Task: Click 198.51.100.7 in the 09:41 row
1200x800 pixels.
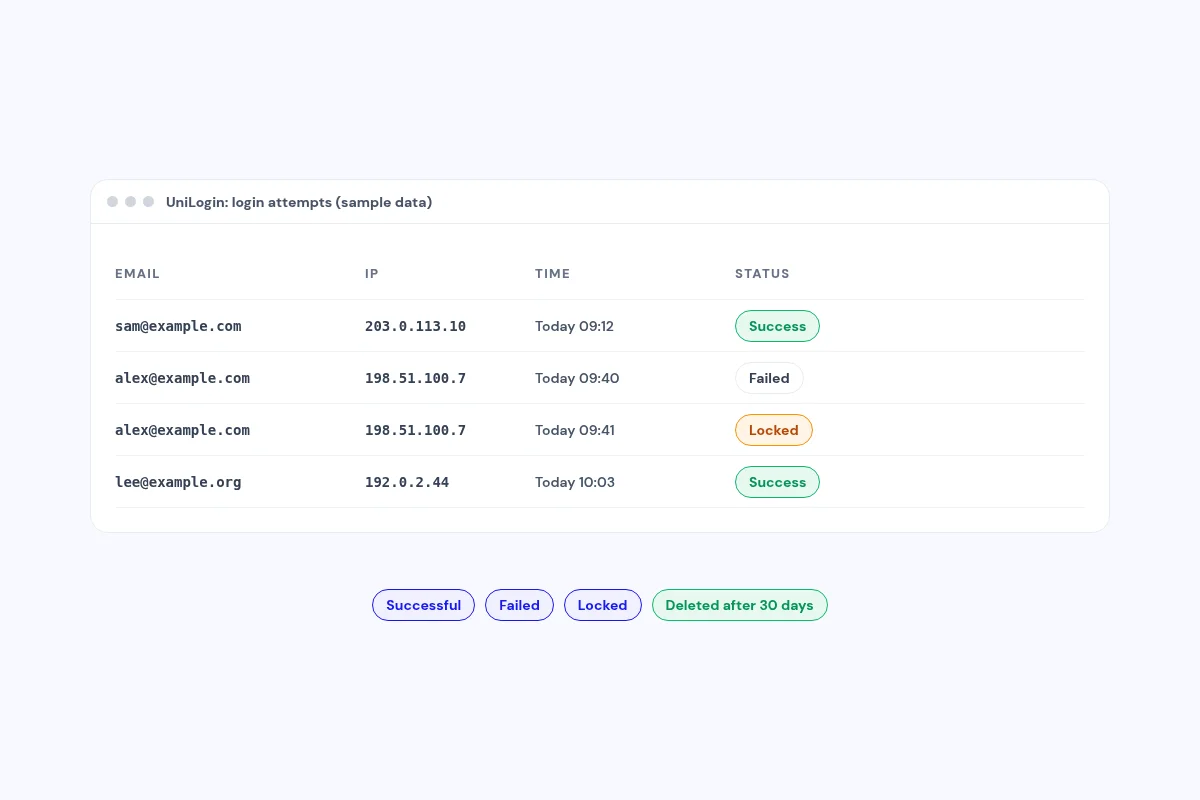Action: (x=415, y=430)
